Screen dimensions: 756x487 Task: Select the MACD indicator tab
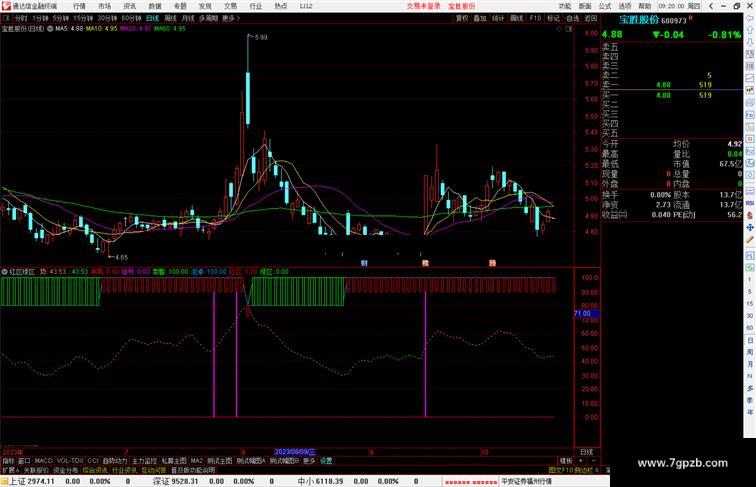click(43, 461)
